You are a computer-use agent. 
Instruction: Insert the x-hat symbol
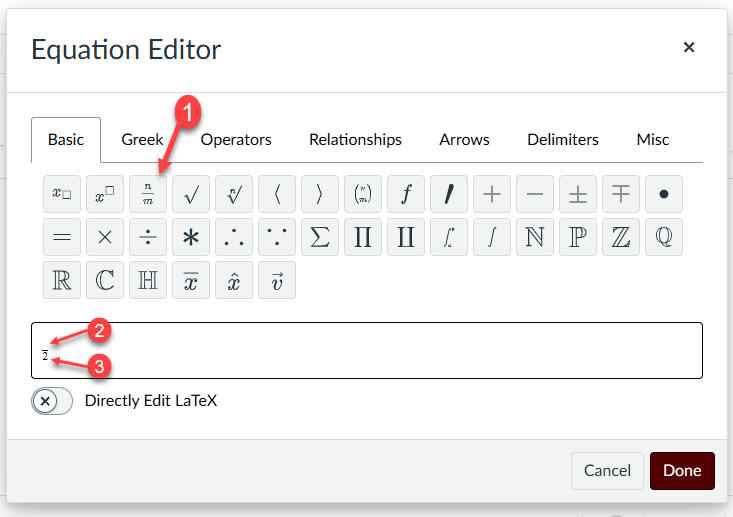tap(234, 280)
